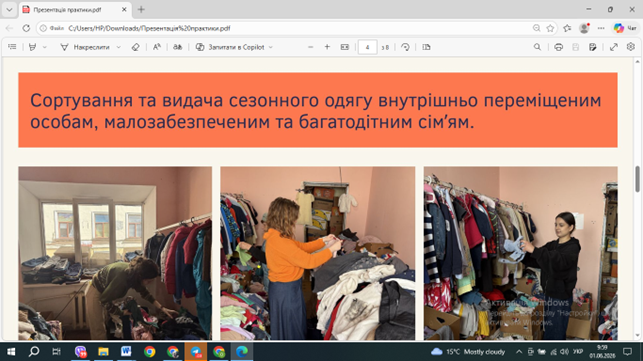This screenshot has height=361, width=643.
Task: Show hidden system tray icons
Action: [x=519, y=352]
